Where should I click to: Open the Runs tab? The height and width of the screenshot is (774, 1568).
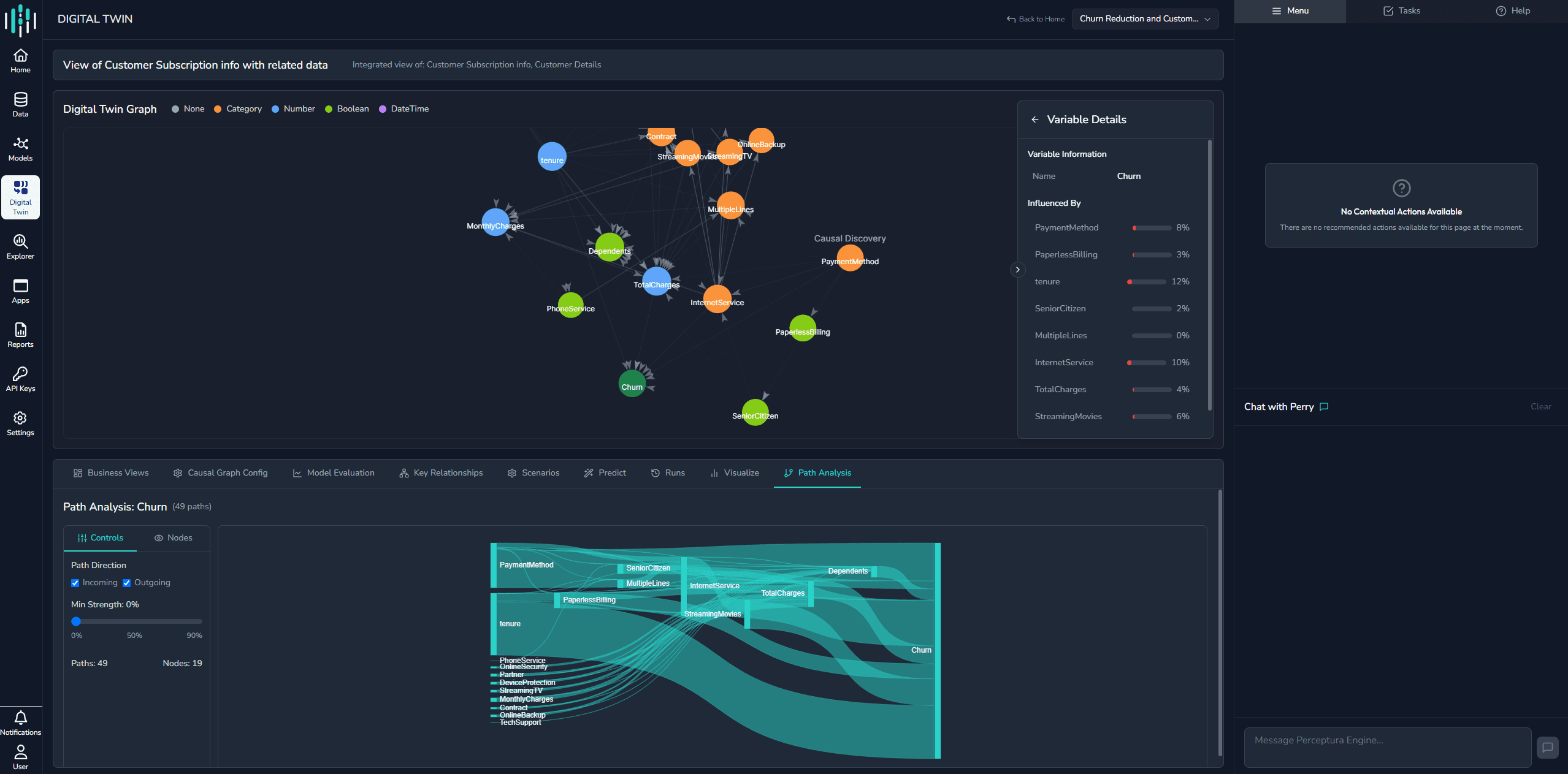tap(668, 473)
